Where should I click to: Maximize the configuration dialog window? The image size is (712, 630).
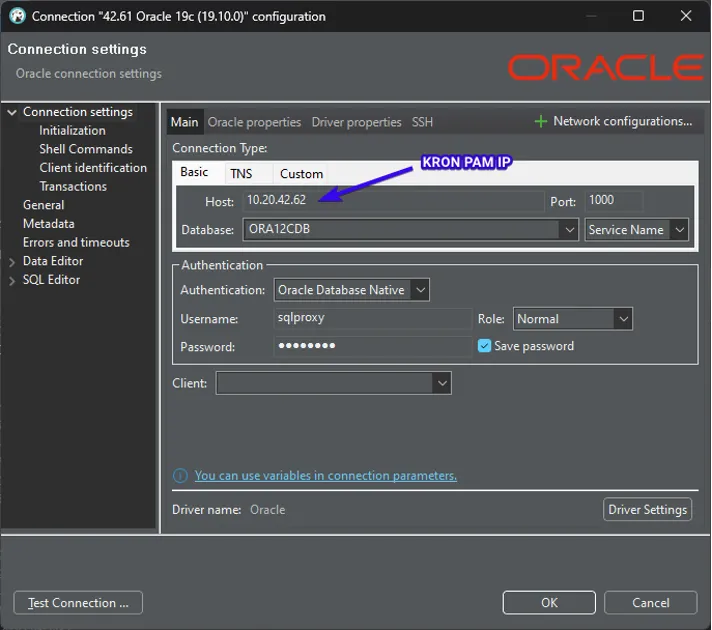coord(638,16)
